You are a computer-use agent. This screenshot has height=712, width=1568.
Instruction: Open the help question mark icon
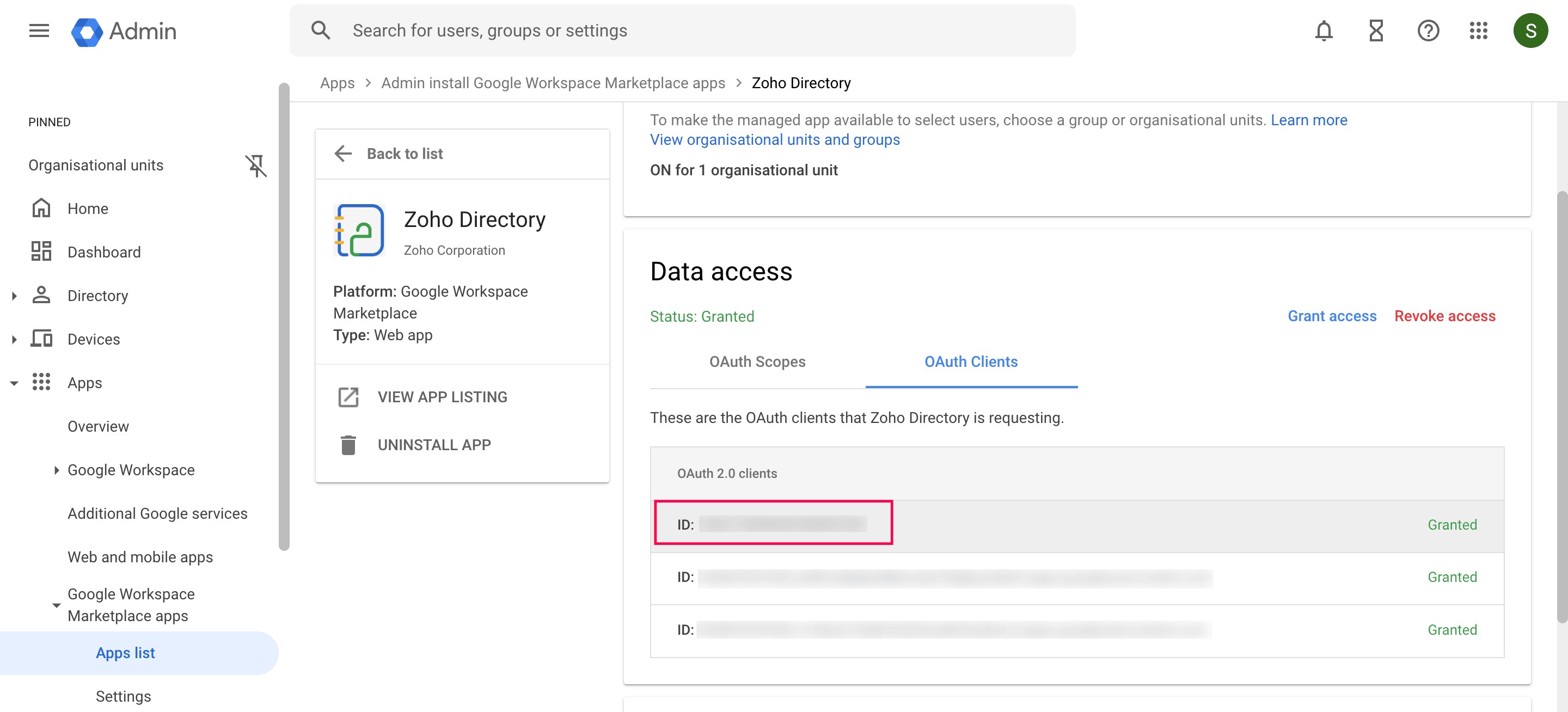1428,30
